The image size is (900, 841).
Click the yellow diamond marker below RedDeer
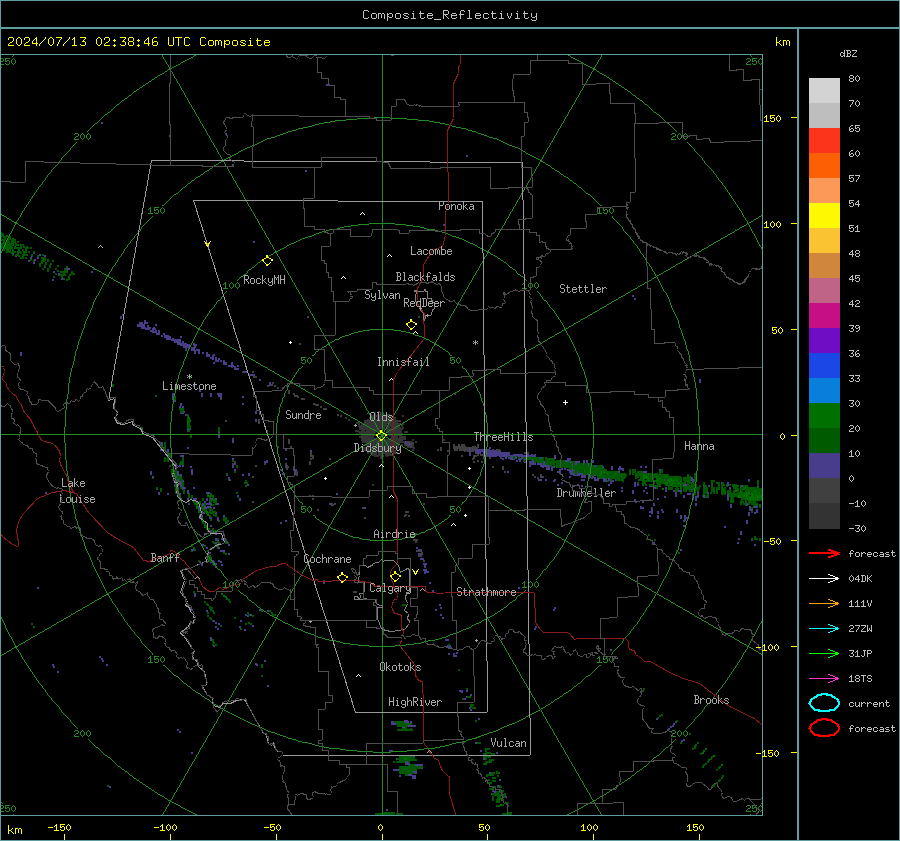pos(411,325)
